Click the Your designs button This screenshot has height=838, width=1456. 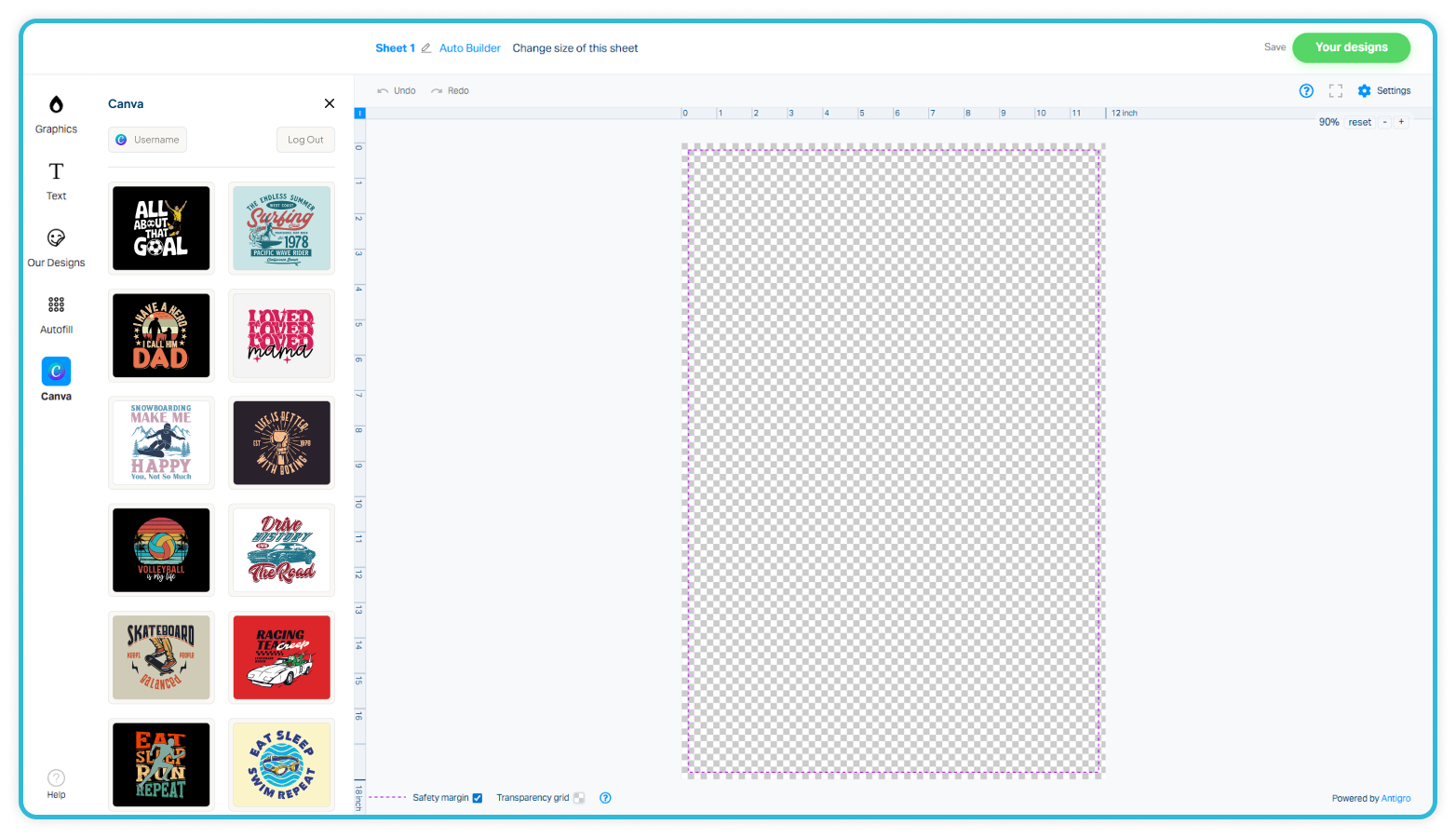coord(1350,47)
